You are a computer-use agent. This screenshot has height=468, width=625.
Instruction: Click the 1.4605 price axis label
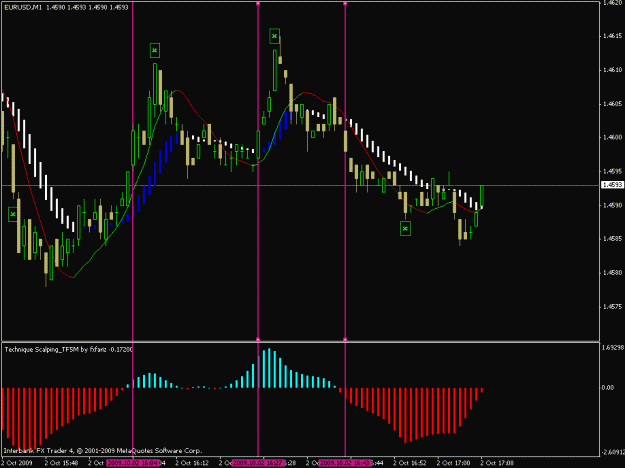(x=612, y=104)
